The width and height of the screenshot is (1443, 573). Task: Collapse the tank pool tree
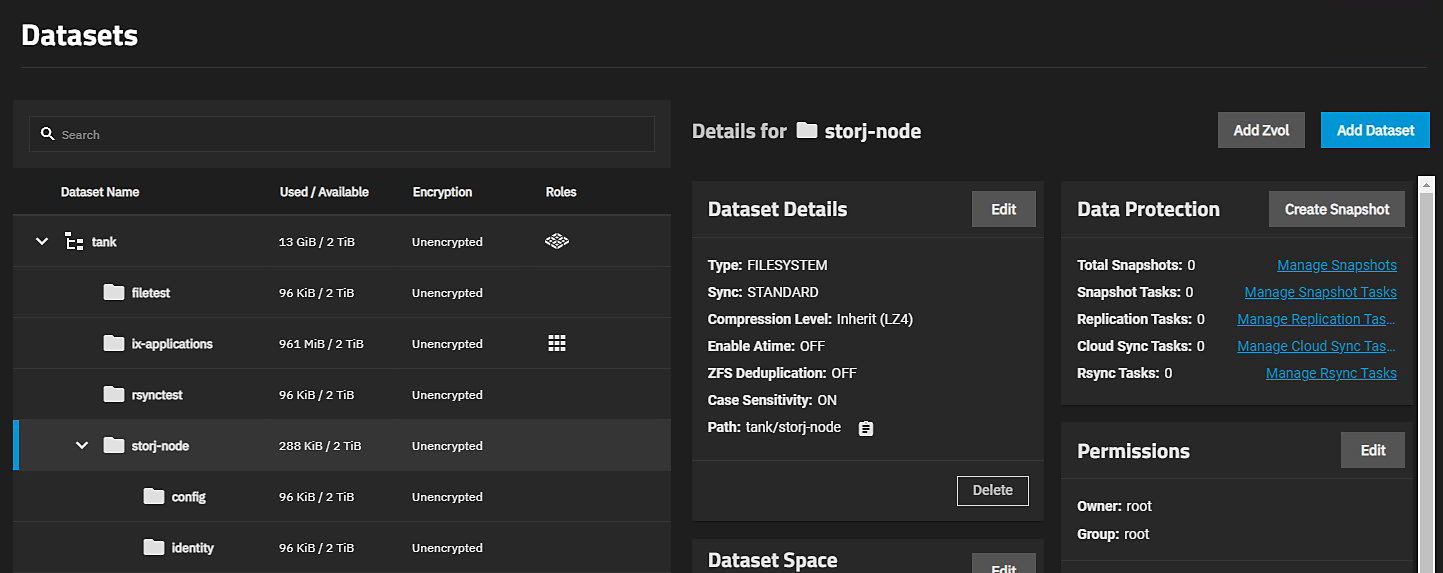click(42, 241)
